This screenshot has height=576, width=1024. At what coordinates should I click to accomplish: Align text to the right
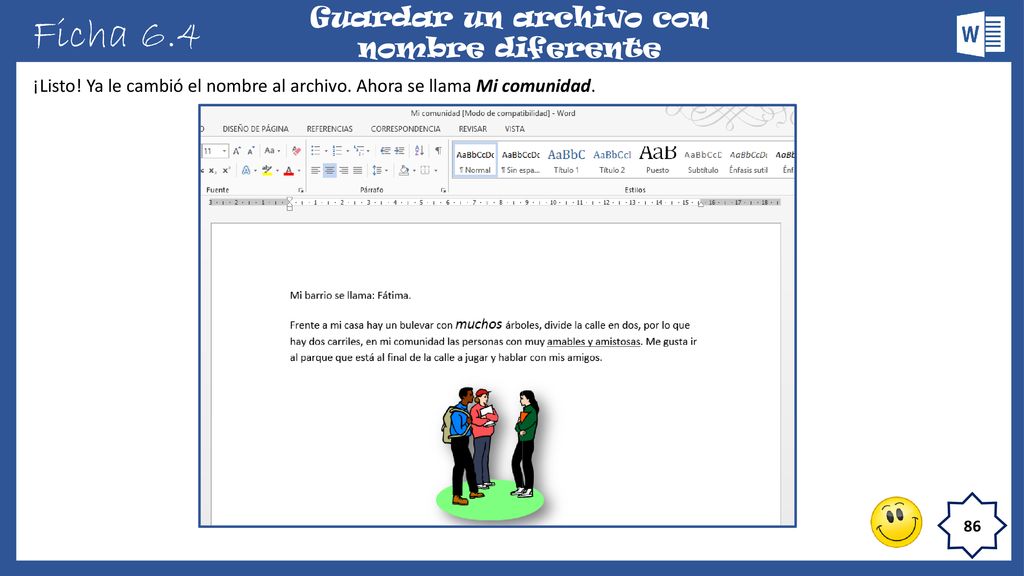click(344, 170)
